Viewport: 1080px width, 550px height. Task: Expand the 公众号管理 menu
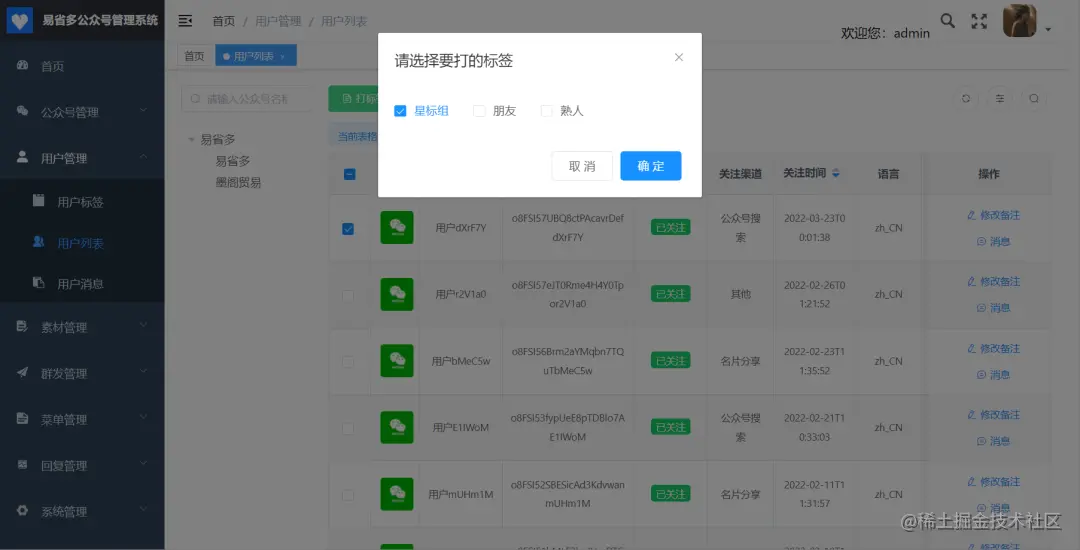(82, 112)
